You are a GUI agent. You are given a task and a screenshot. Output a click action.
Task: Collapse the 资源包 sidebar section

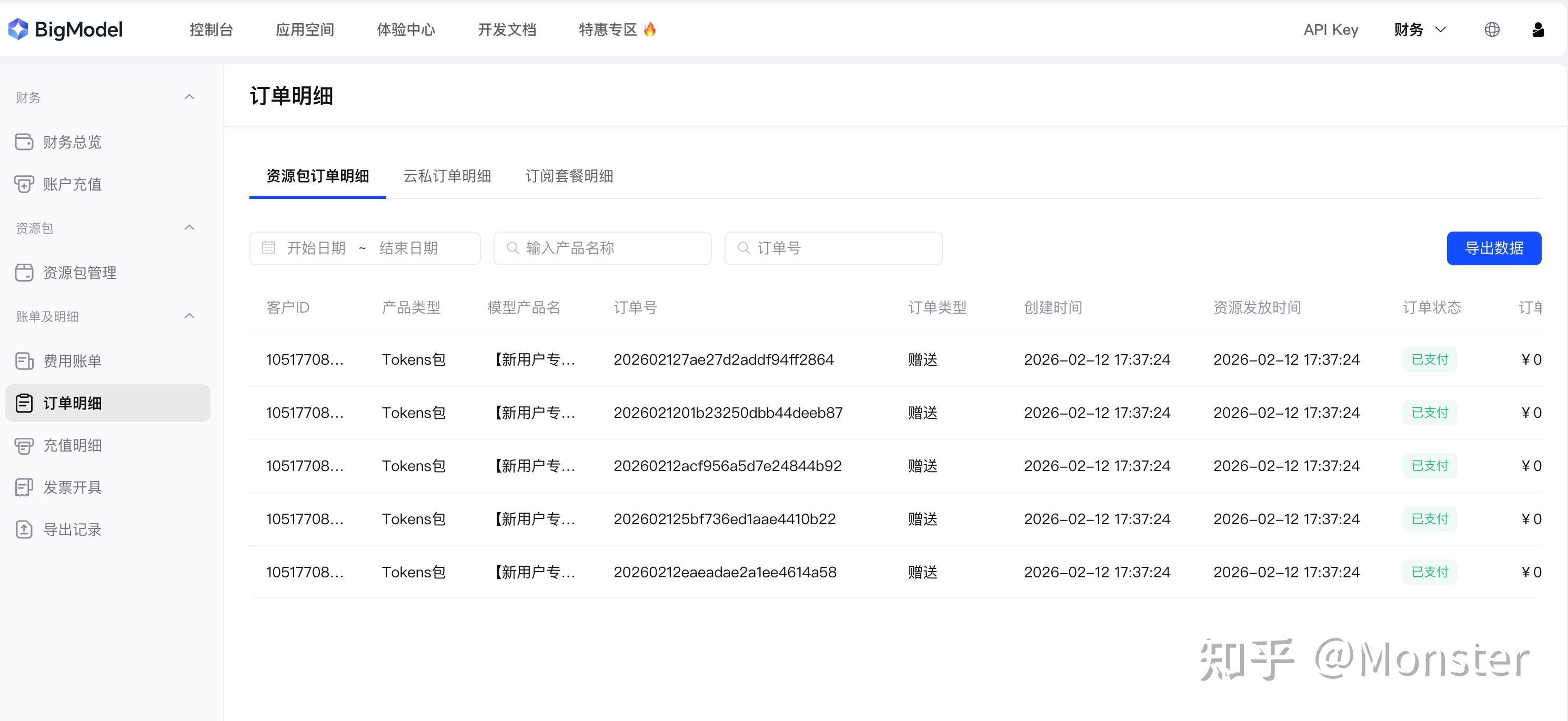[189, 228]
